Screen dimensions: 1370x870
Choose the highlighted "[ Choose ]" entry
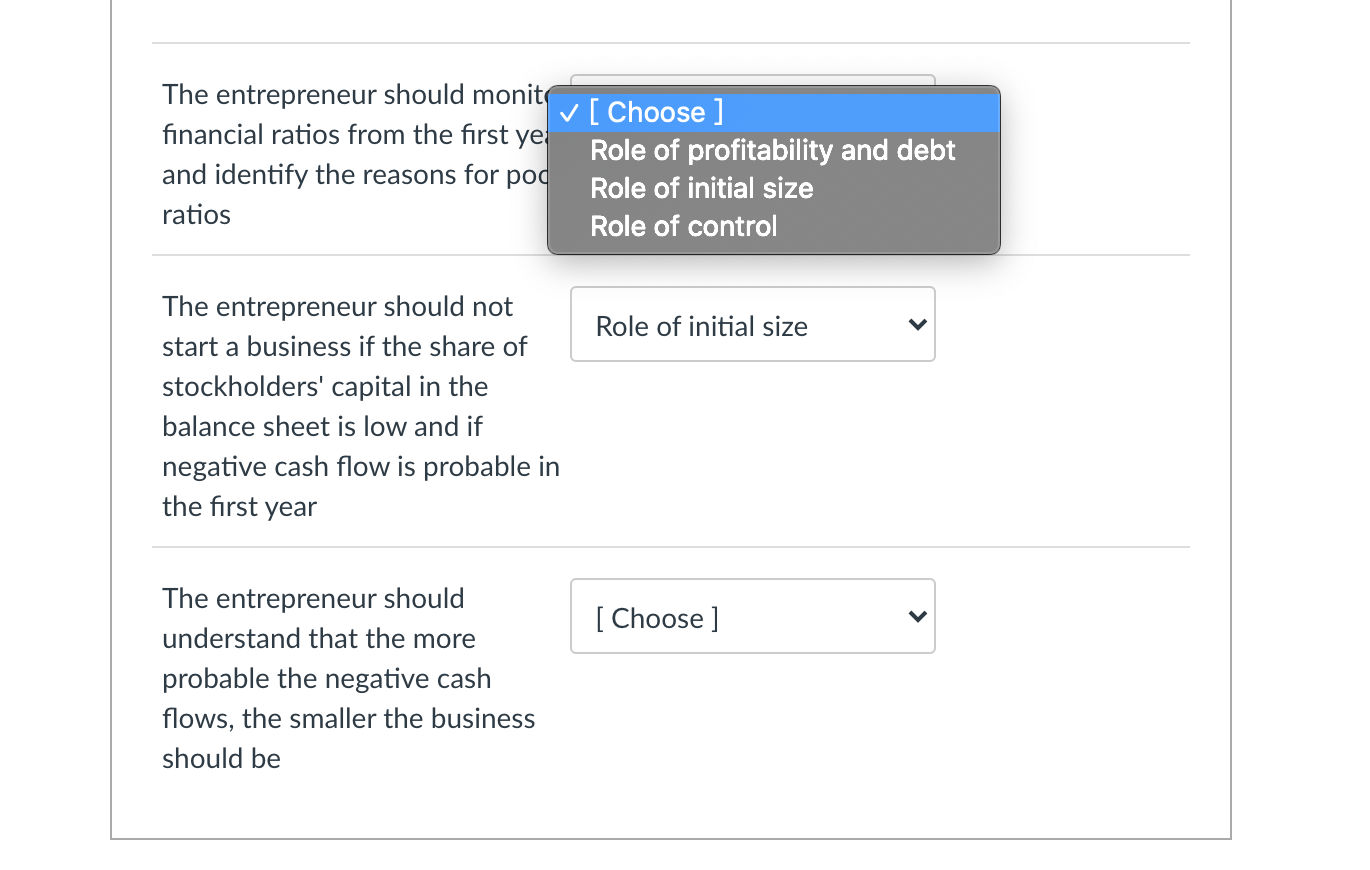tap(656, 112)
